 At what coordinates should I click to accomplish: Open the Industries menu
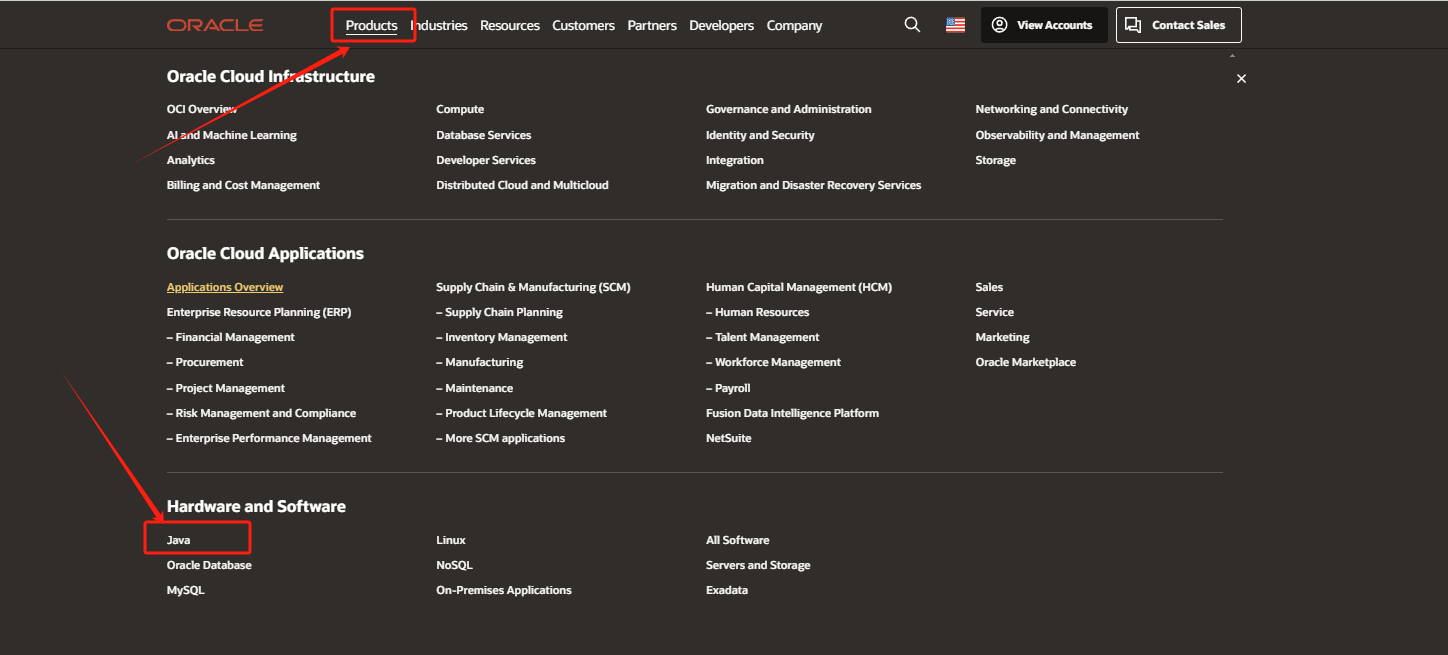coord(439,25)
